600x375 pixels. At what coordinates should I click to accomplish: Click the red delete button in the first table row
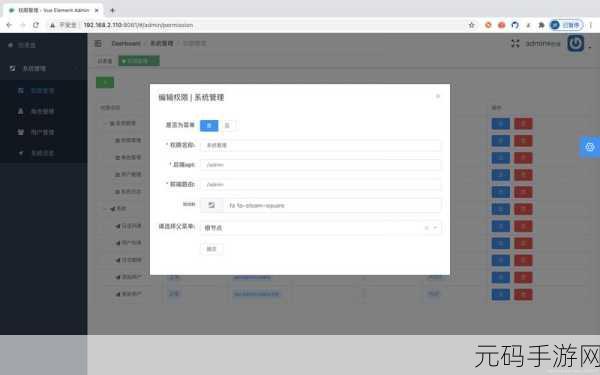(523, 124)
